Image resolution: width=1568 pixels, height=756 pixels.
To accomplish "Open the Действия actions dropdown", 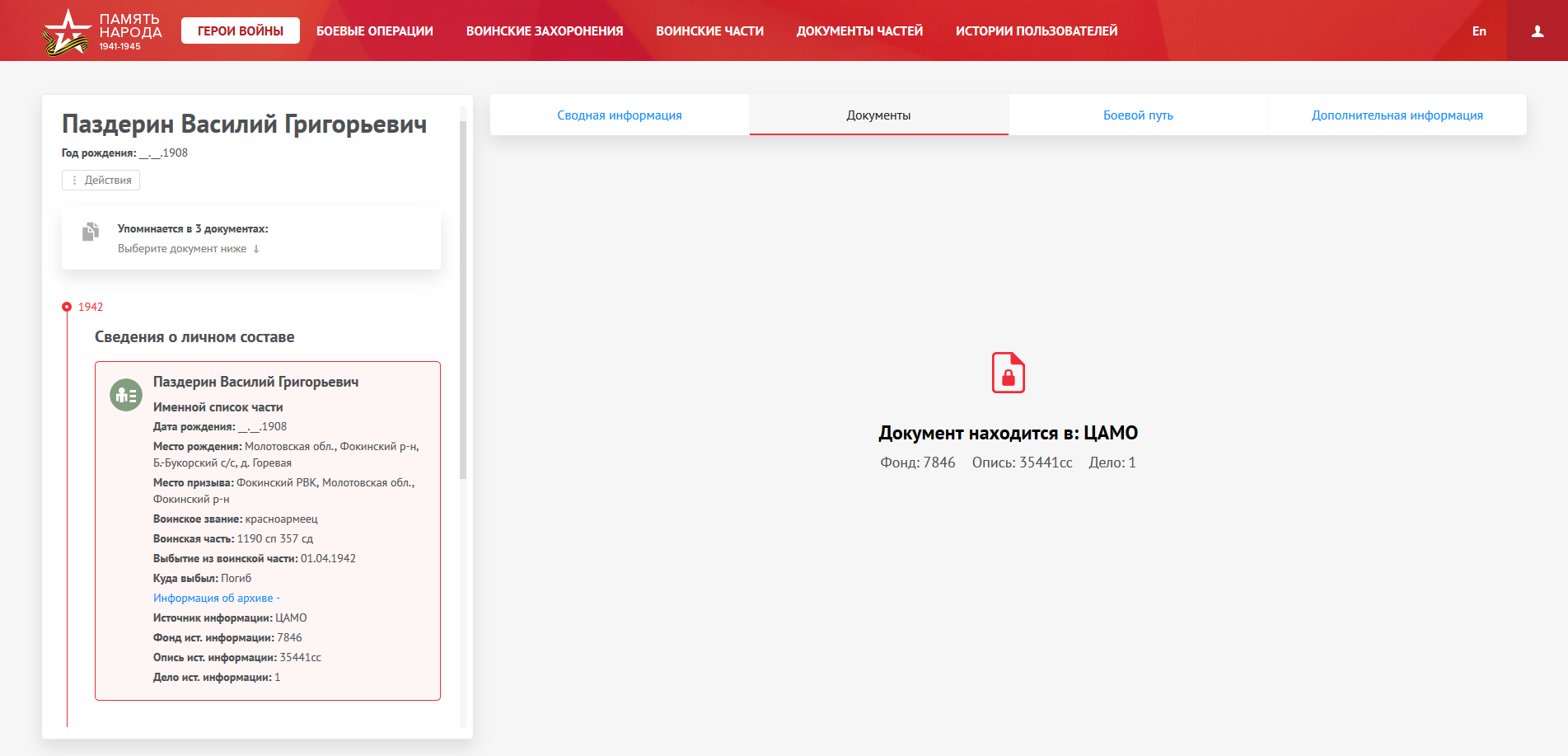I will click(101, 181).
